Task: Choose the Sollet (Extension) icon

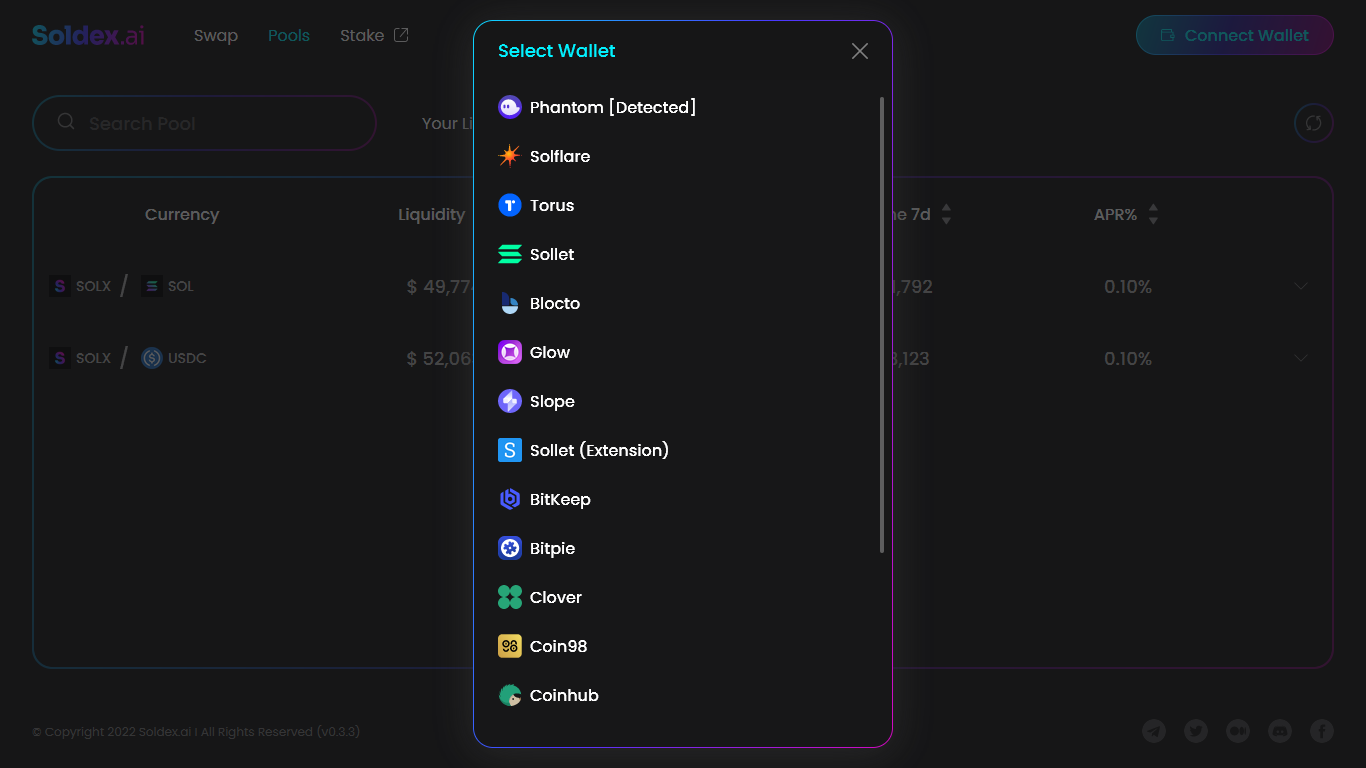Action: point(510,450)
